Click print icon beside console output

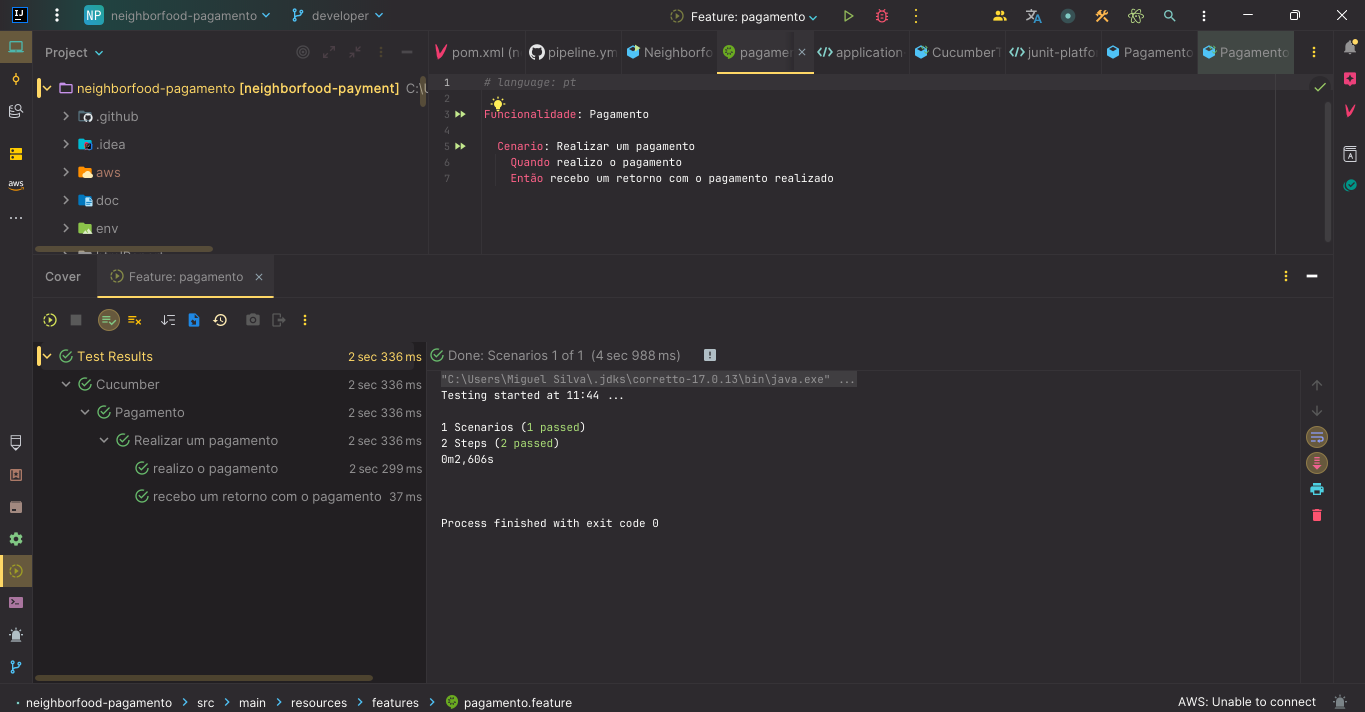[1317, 489]
